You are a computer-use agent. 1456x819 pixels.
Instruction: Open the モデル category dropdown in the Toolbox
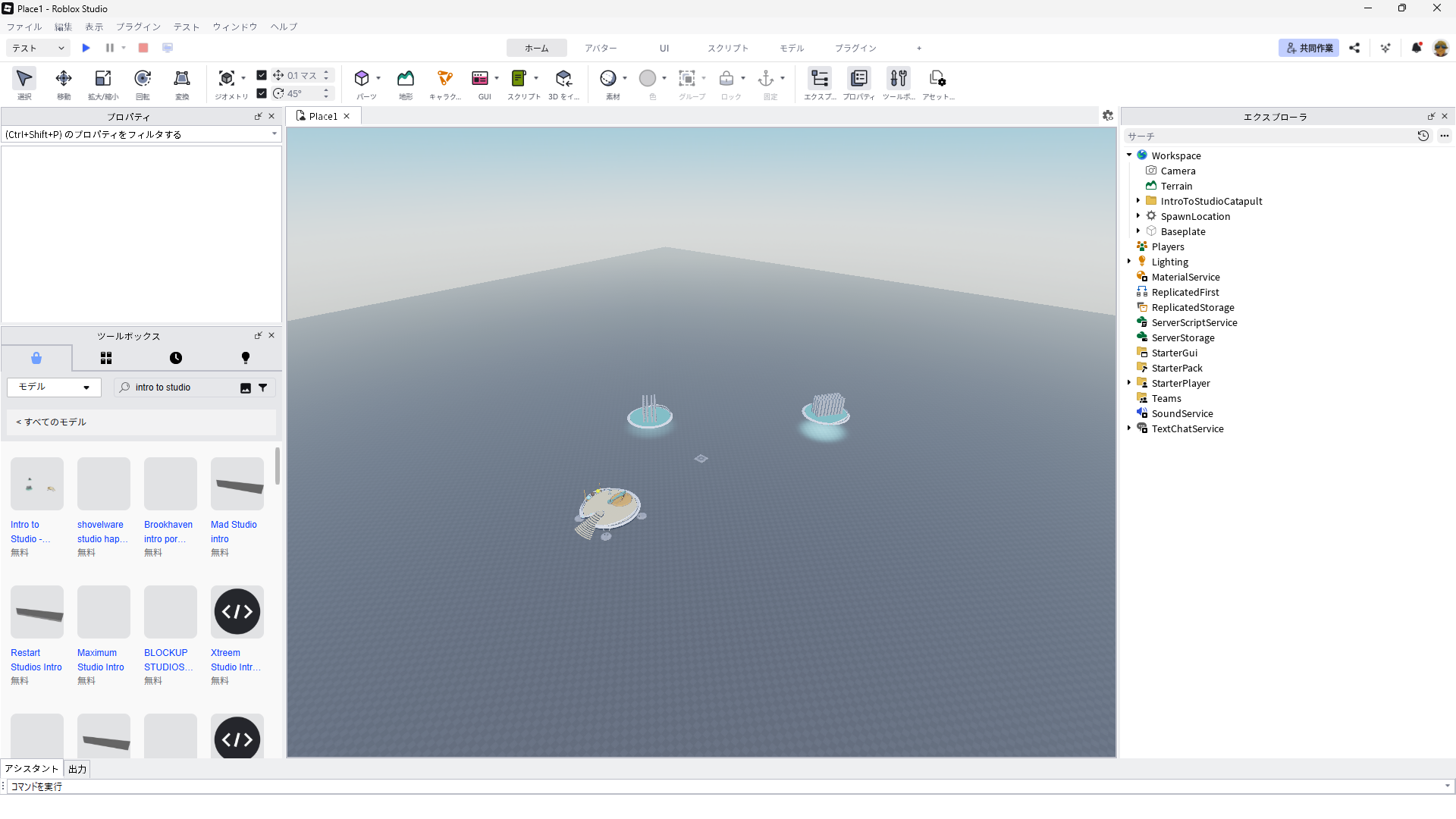(54, 388)
